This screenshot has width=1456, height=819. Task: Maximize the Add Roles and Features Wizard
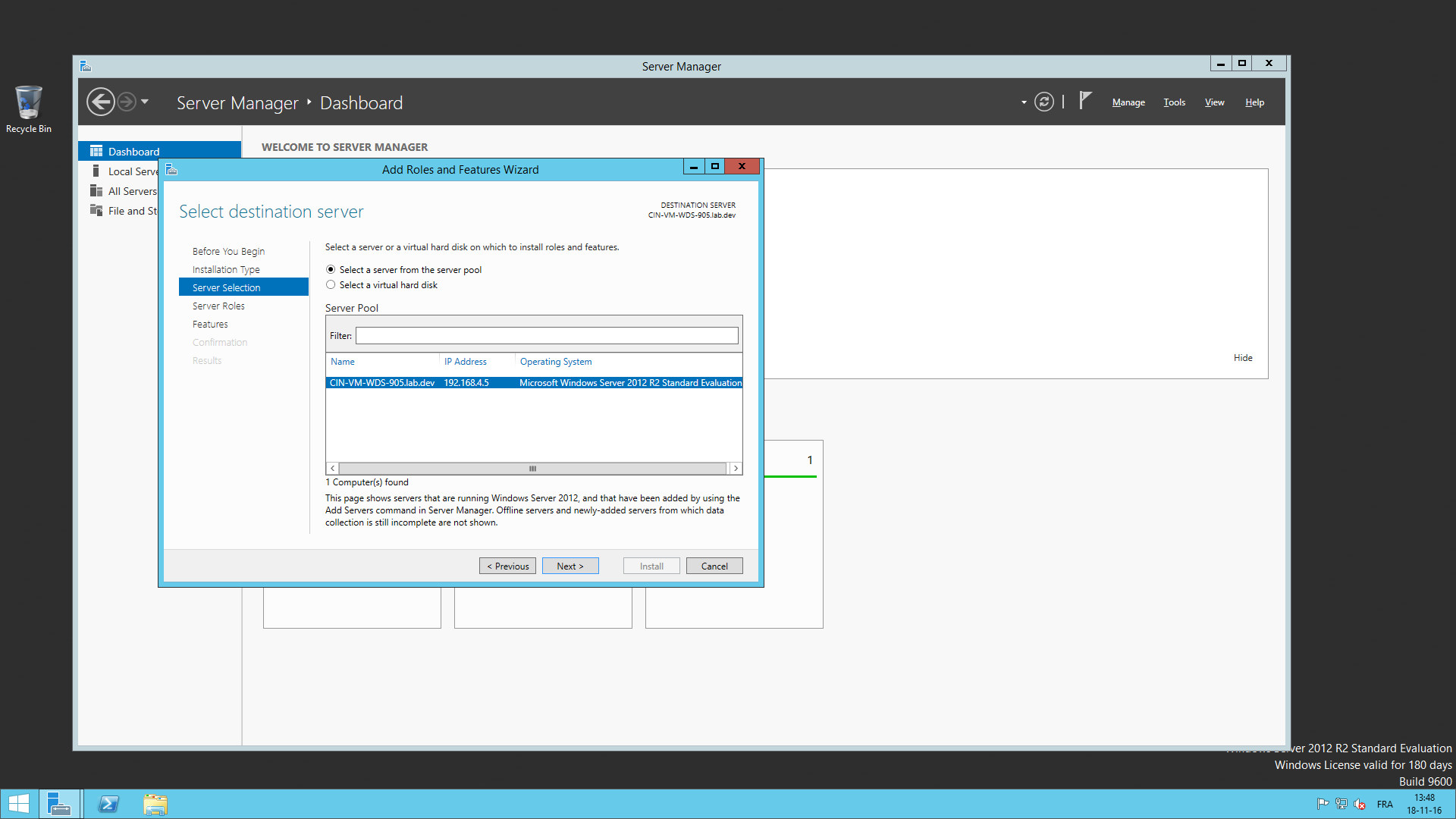coord(714,166)
